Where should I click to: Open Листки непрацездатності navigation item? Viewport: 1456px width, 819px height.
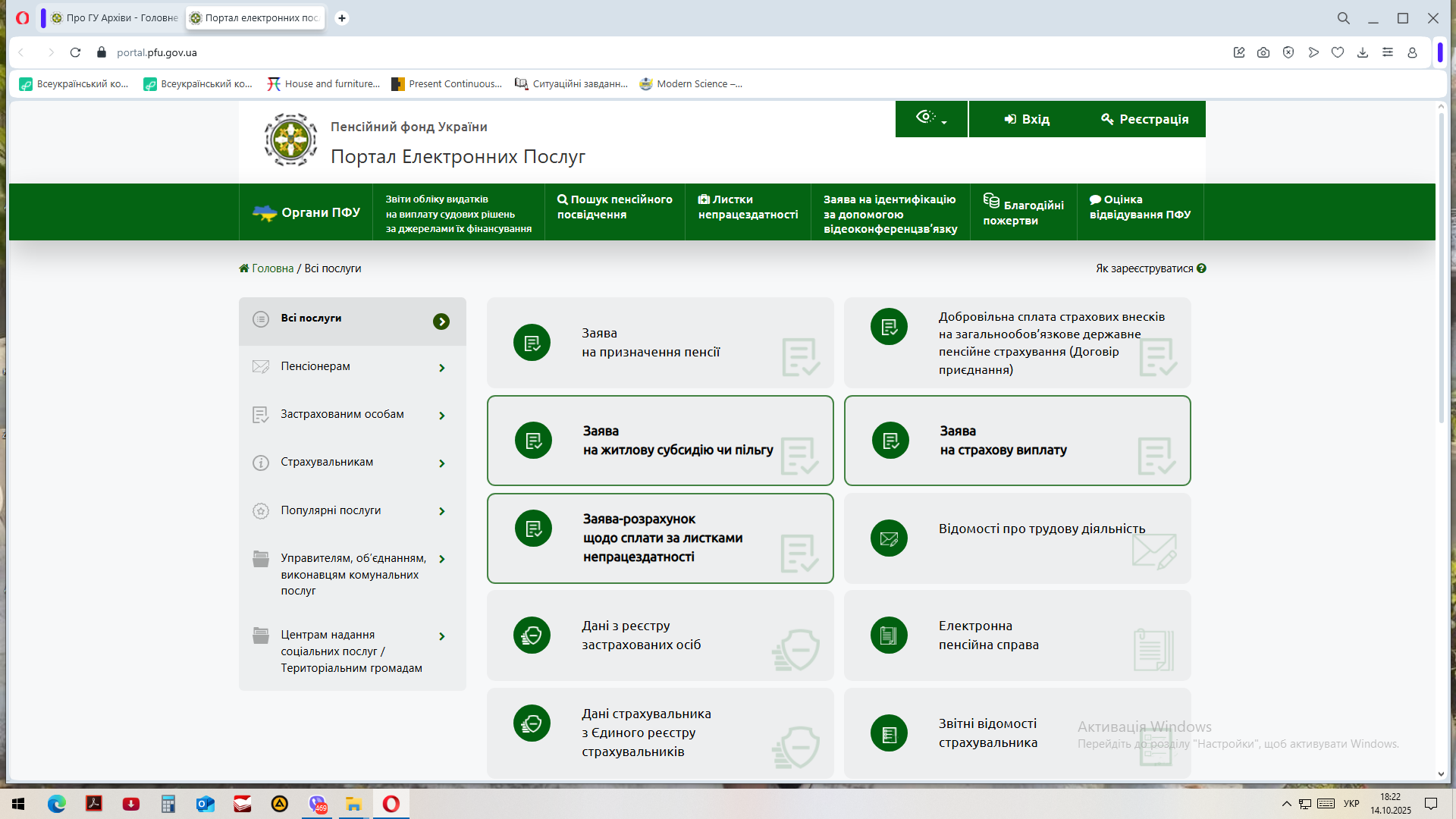[x=747, y=207]
